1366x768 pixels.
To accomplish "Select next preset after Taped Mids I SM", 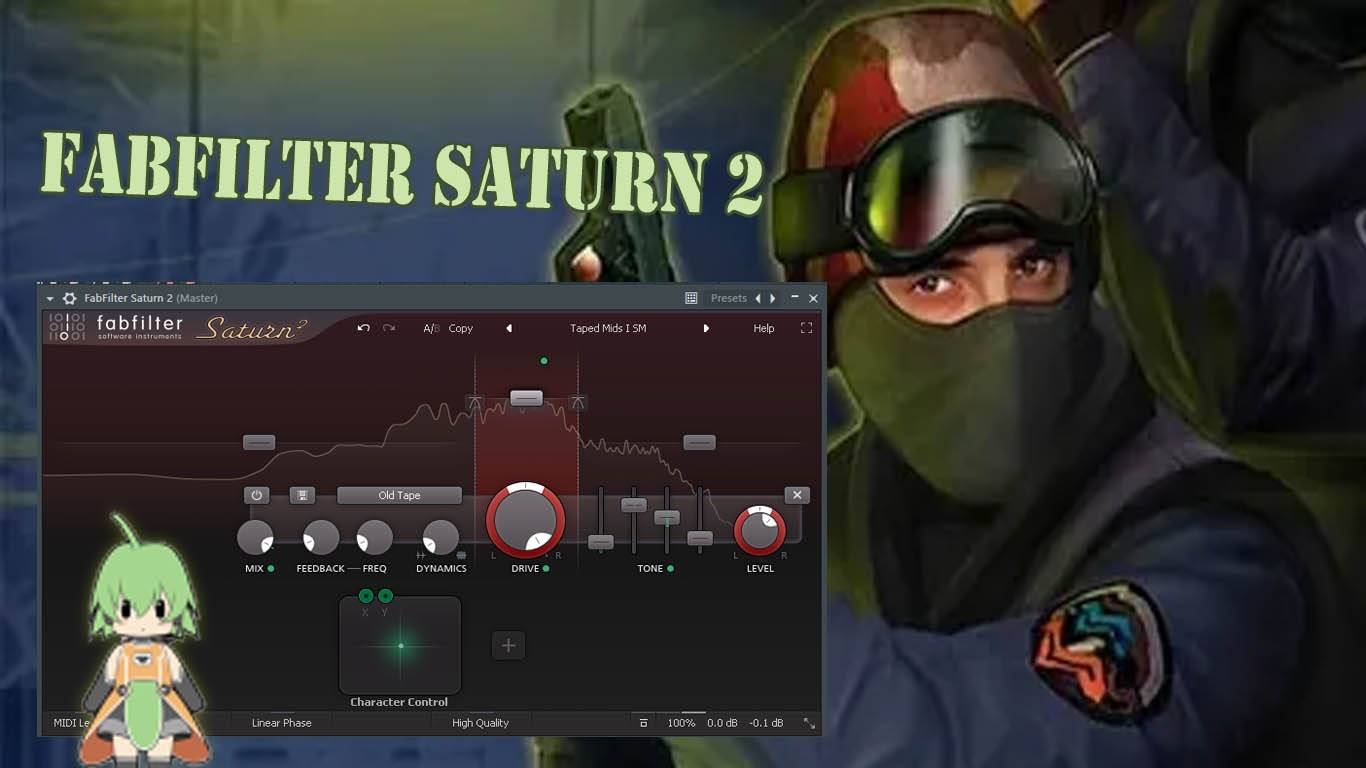I will coord(706,328).
